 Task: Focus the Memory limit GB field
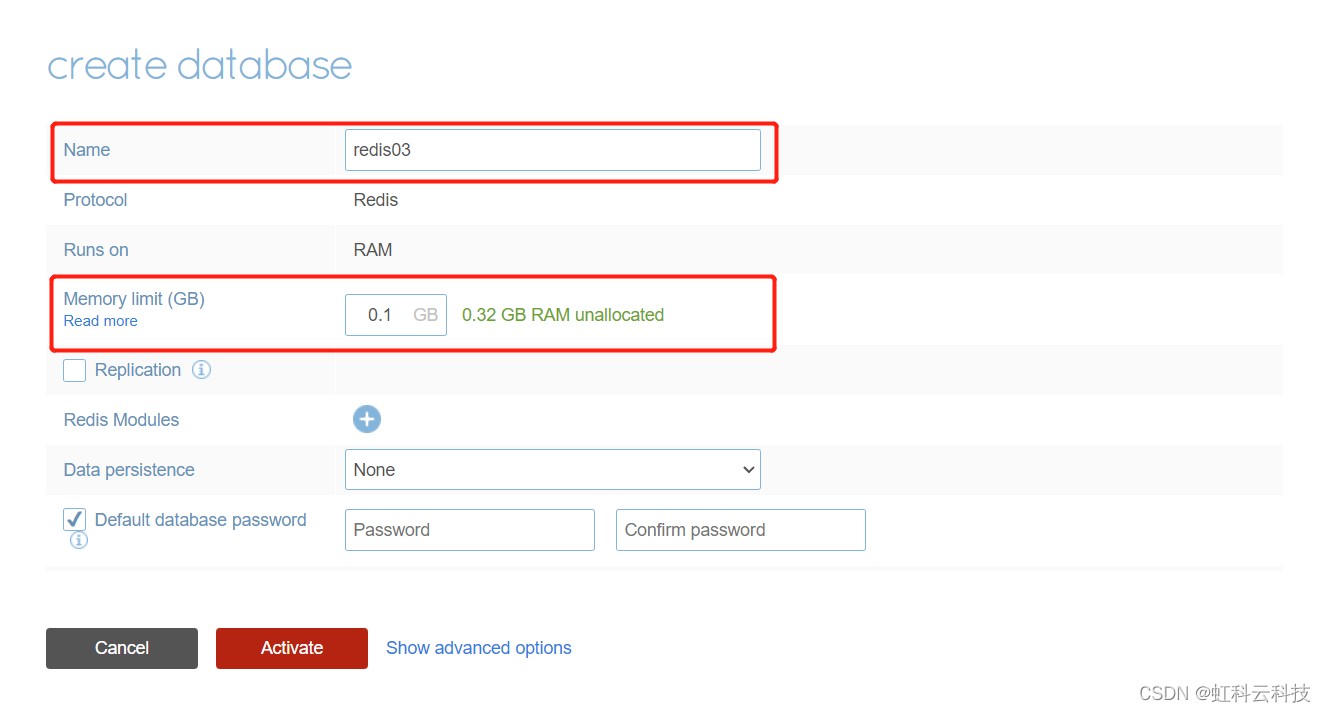[x=396, y=315]
